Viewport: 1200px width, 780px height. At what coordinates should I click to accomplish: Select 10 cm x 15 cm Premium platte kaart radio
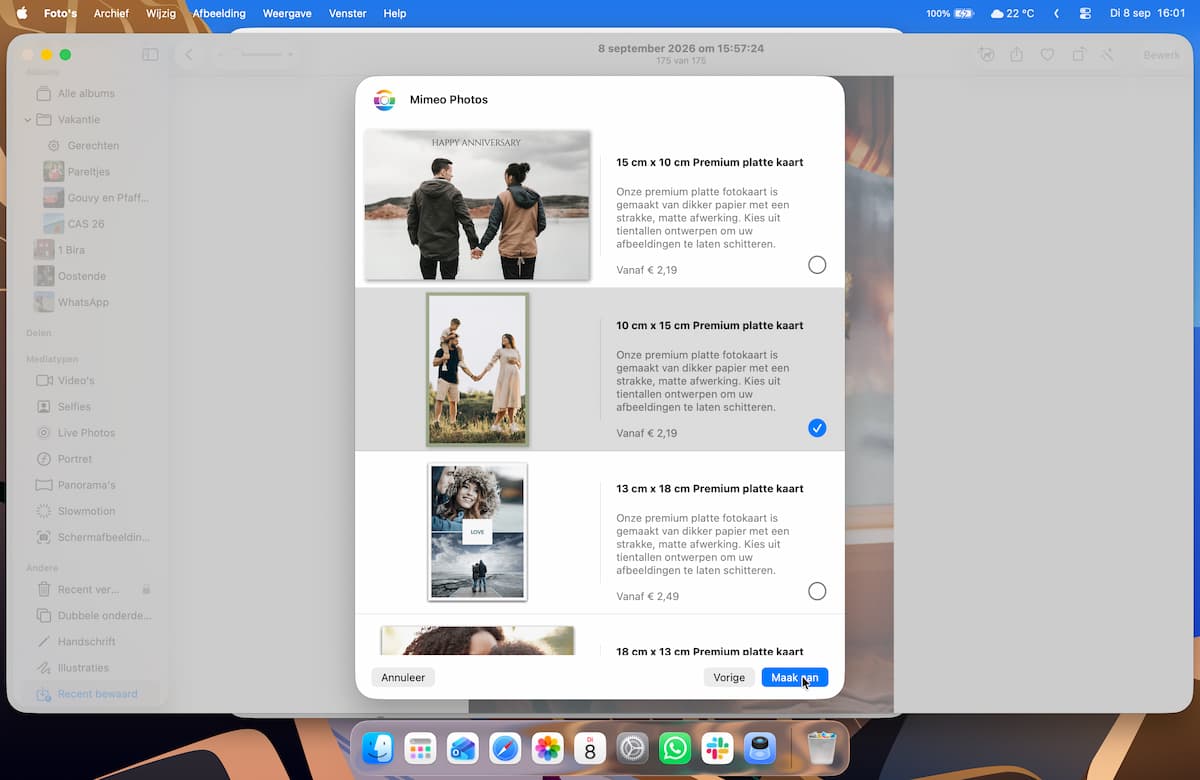817,428
